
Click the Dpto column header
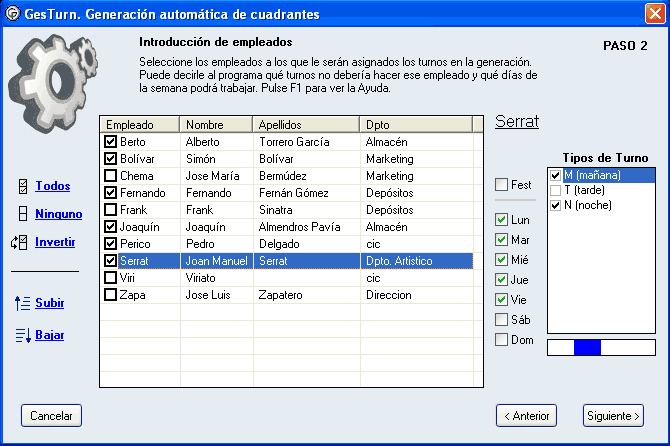(x=415, y=125)
